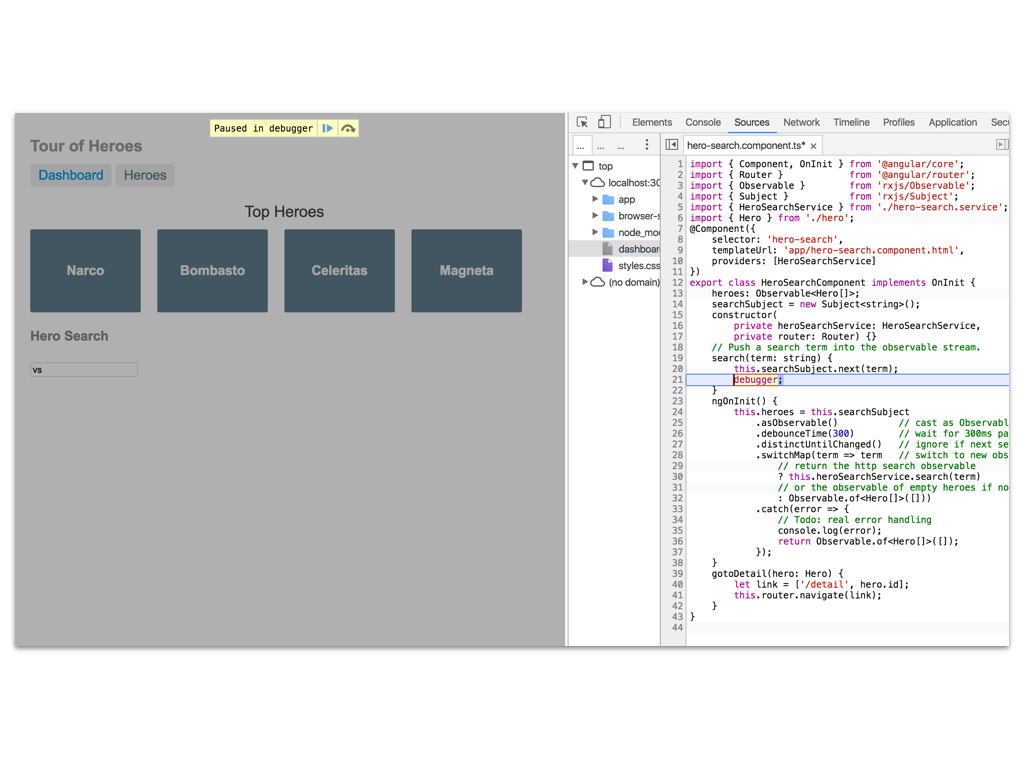Screen dimensions: 1024x768
Task: Expand the app folder
Action: (x=595, y=199)
